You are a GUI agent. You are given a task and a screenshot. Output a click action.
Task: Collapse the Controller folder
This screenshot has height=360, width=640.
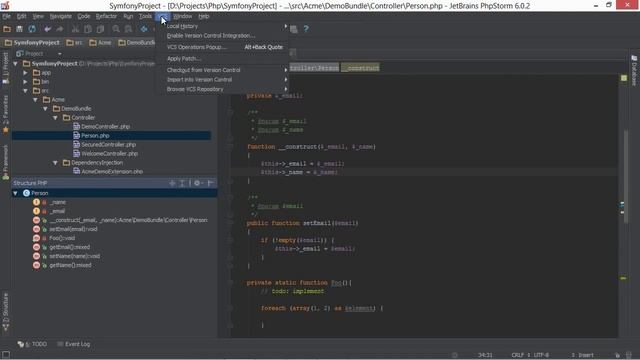(55, 118)
